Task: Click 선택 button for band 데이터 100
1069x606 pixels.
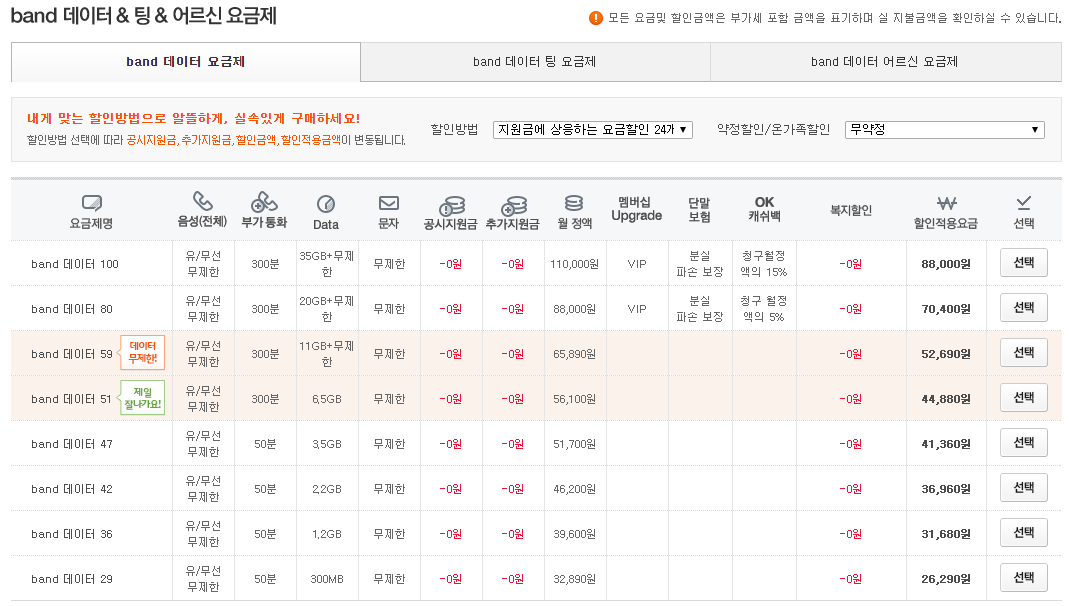Action: [x=1022, y=263]
